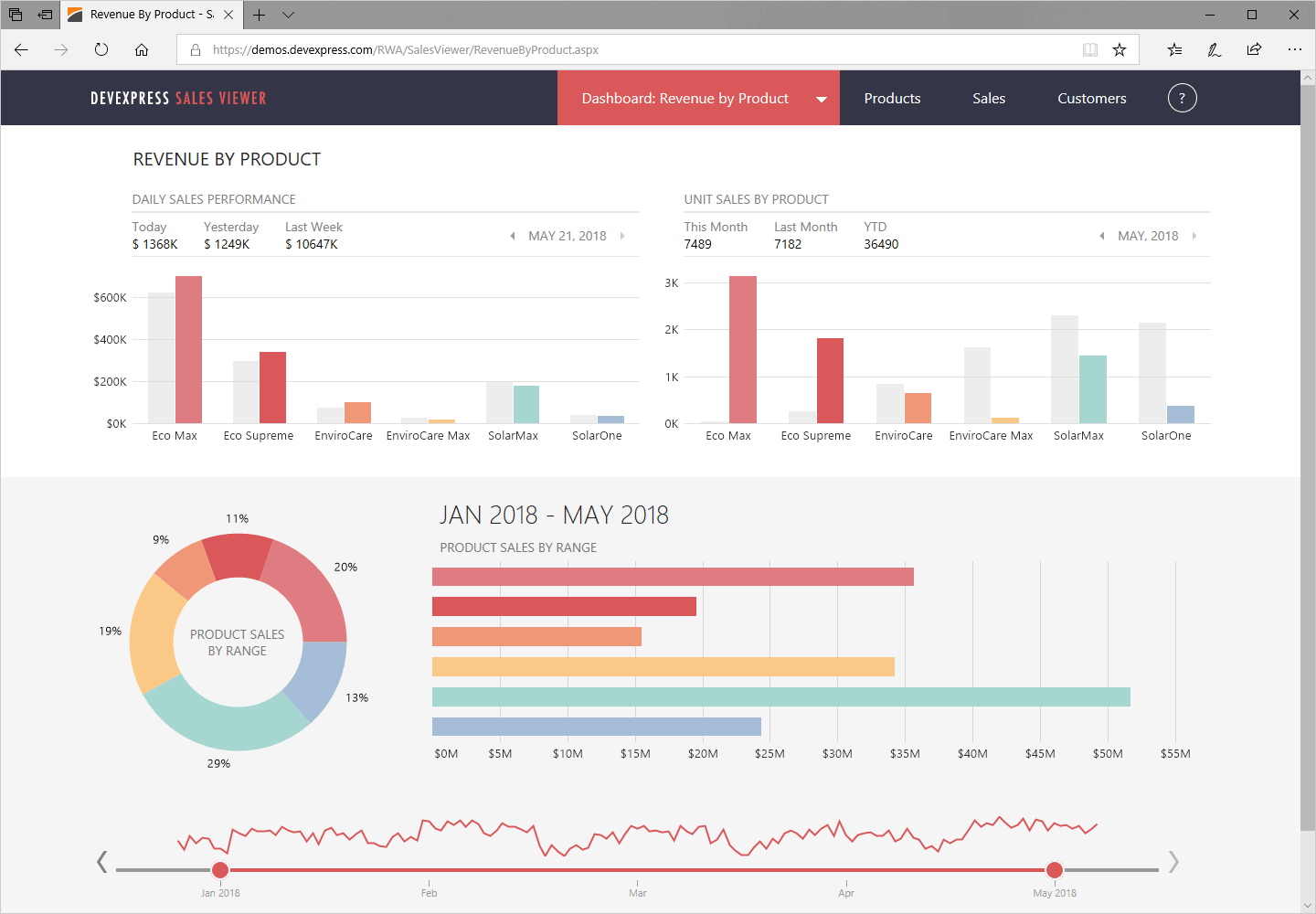Move the range selector left handle at Jan 2018
1316x914 pixels.
pyautogui.click(x=220, y=870)
